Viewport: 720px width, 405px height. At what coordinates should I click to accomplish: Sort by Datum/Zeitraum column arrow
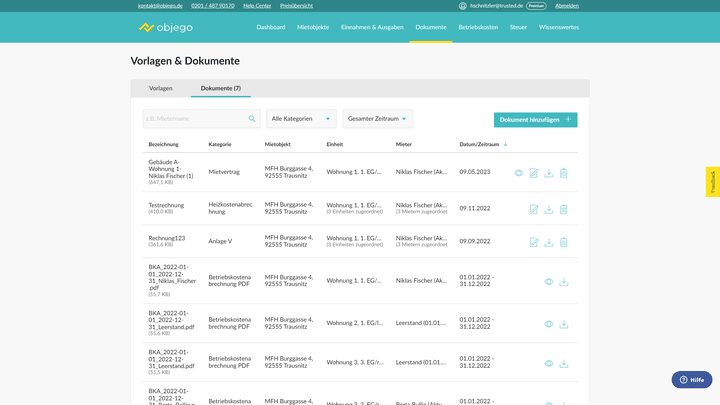tap(505, 145)
